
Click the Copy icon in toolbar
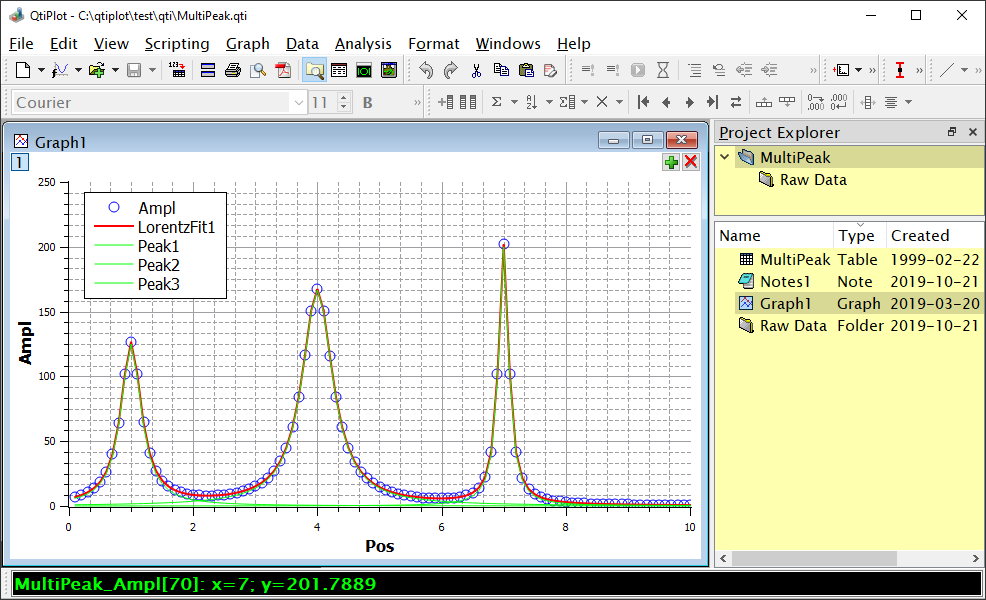(x=501, y=70)
